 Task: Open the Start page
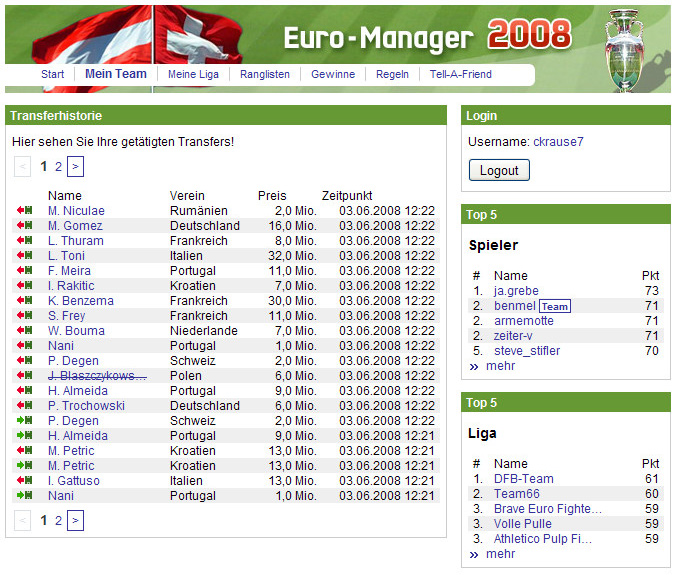(53, 74)
